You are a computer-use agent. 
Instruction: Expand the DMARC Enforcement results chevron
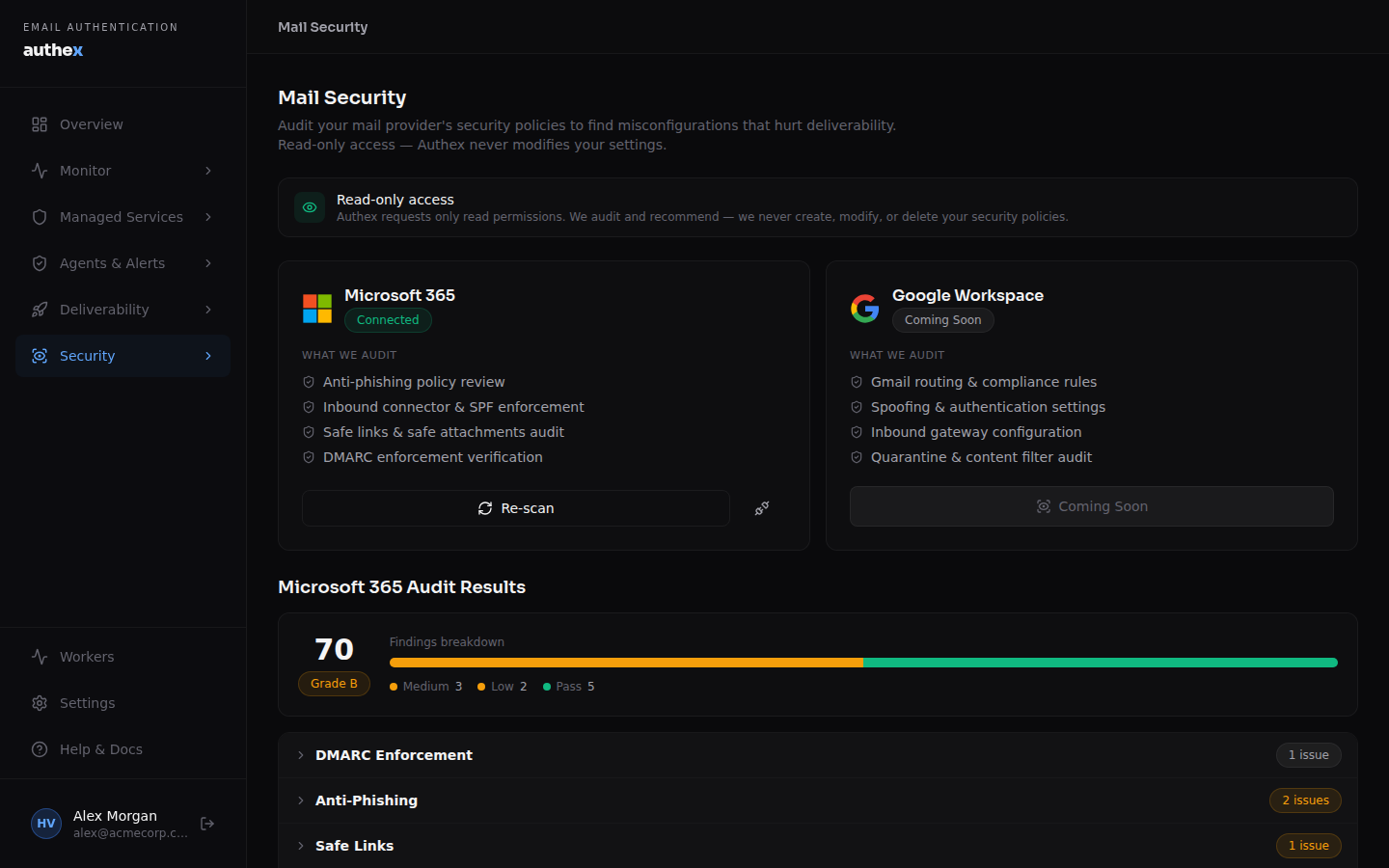(301, 755)
